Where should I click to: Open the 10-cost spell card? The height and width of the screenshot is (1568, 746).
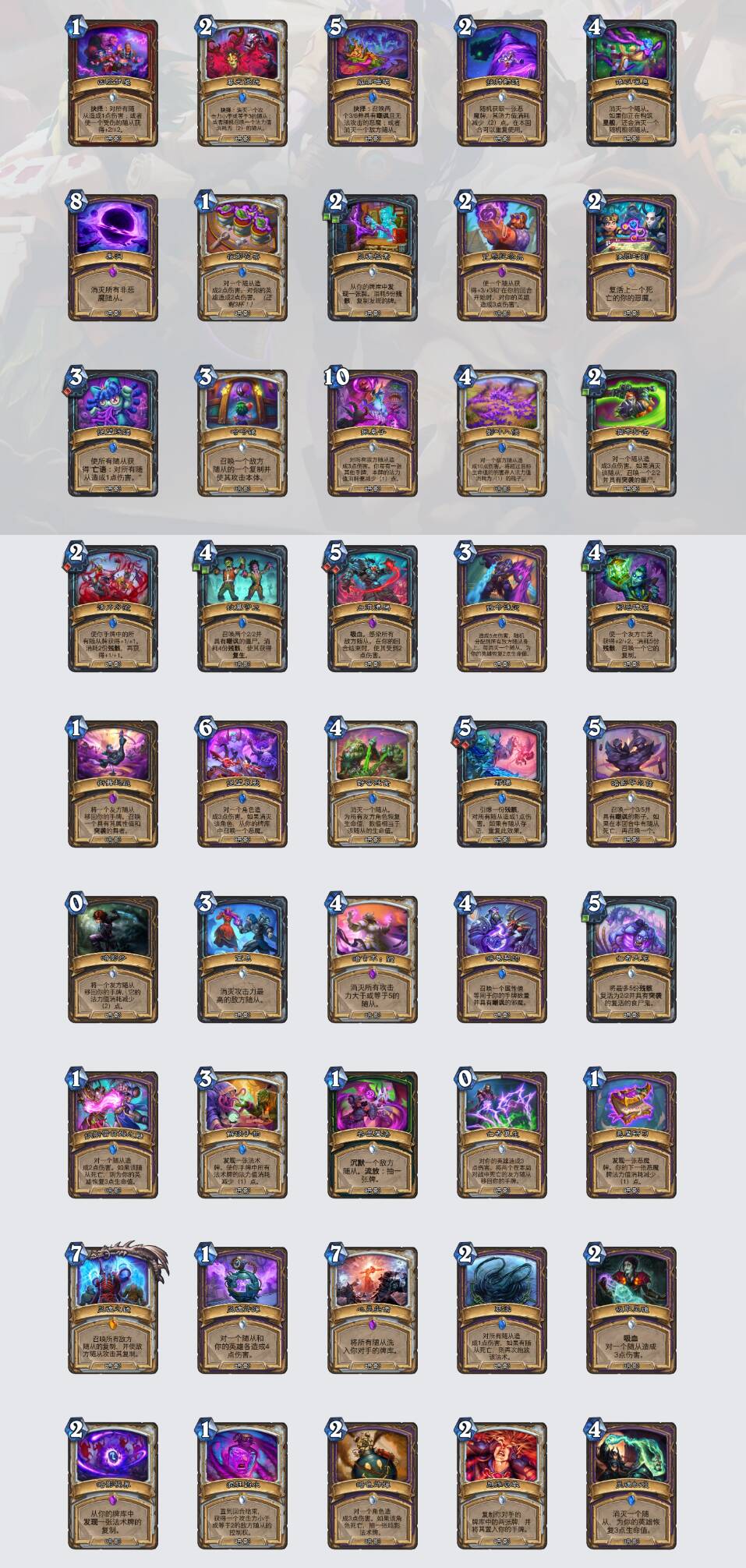[372, 434]
